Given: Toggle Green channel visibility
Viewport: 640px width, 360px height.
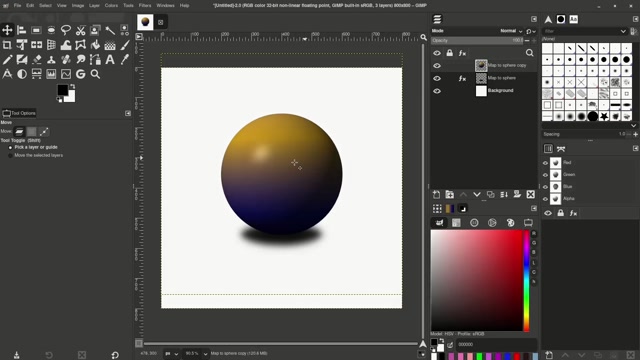Looking at the screenshot, I should (x=545, y=175).
